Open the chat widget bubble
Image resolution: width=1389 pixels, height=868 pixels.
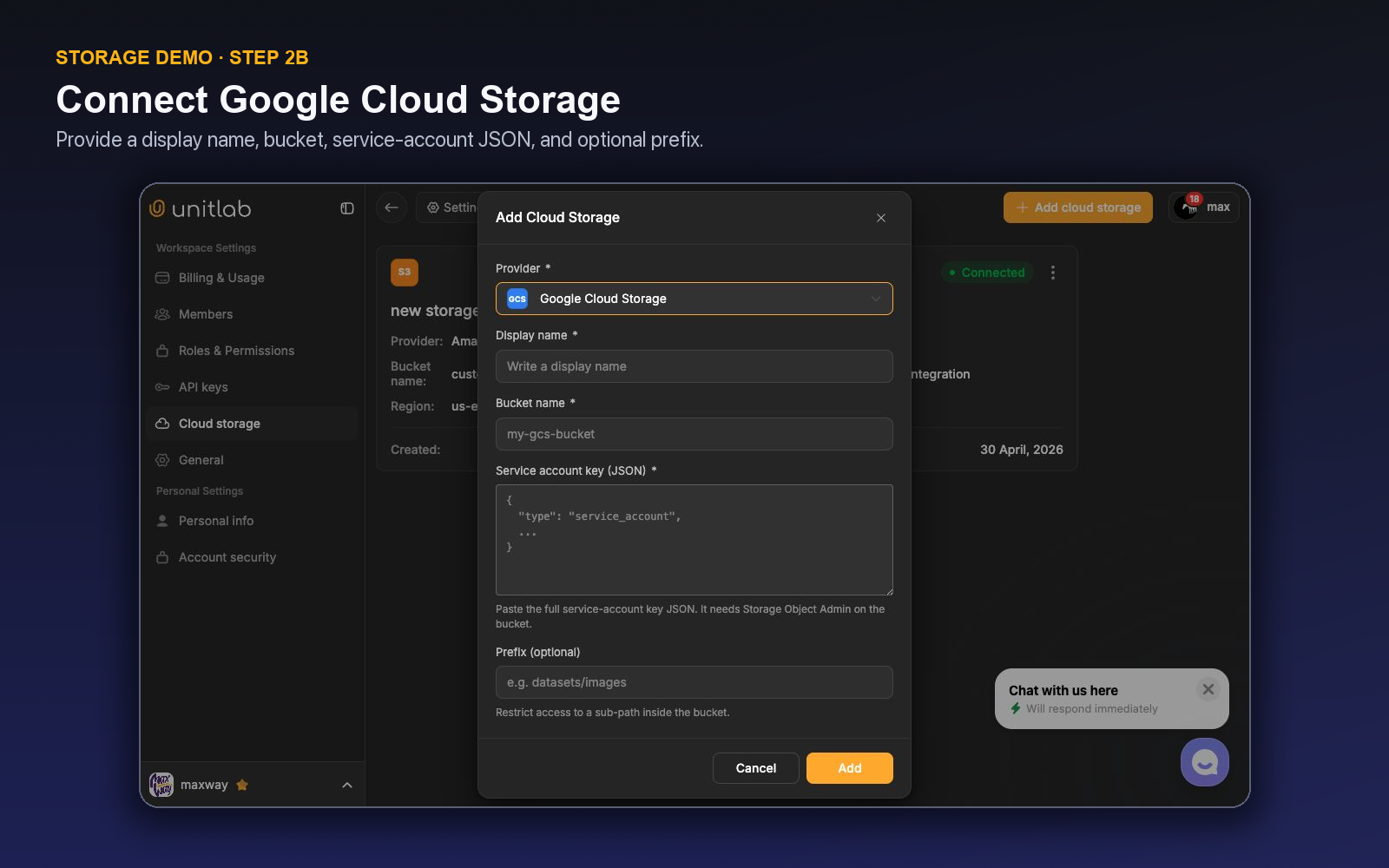pyautogui.click(x=1204, y=762)
